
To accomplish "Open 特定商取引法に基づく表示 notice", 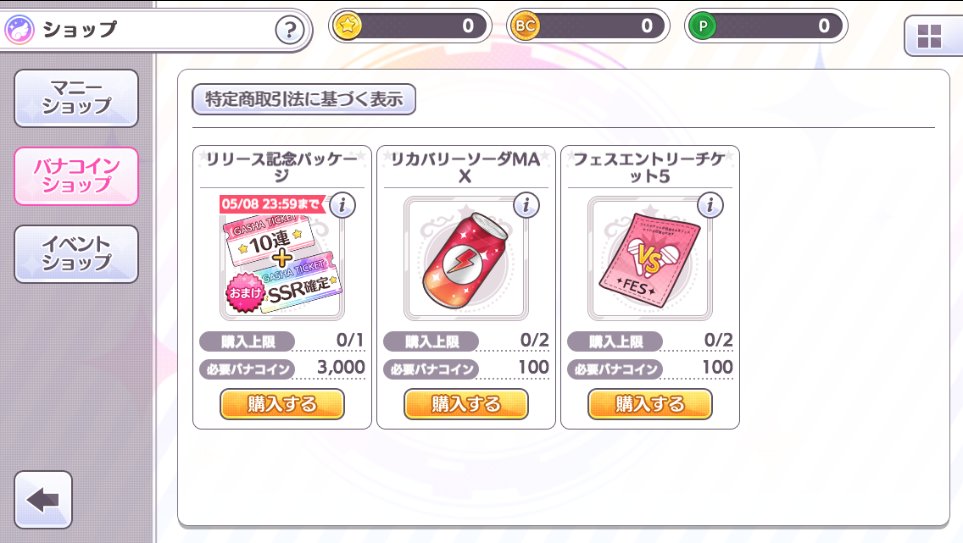I will click(x=304, y=99).
